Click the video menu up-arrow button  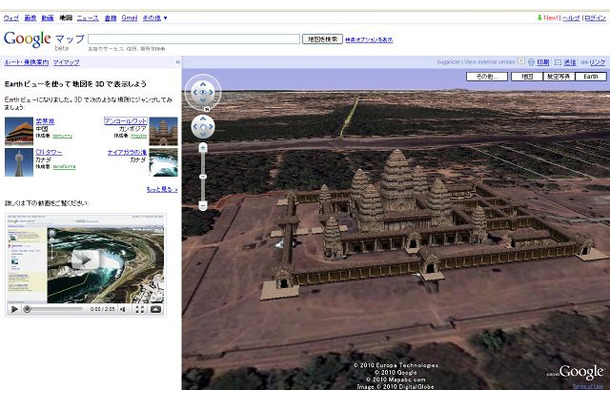click(156, 309)
